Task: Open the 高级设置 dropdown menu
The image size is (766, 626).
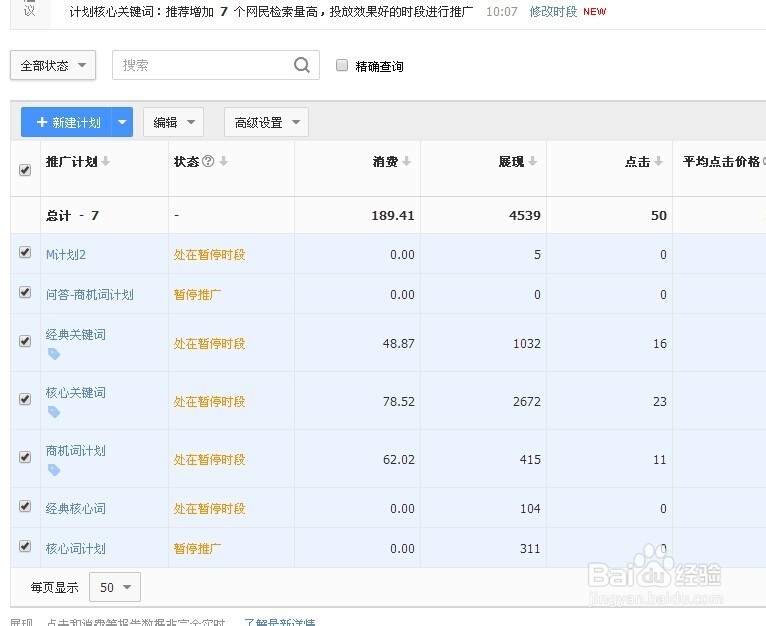Action: click(x=266, y=122)
